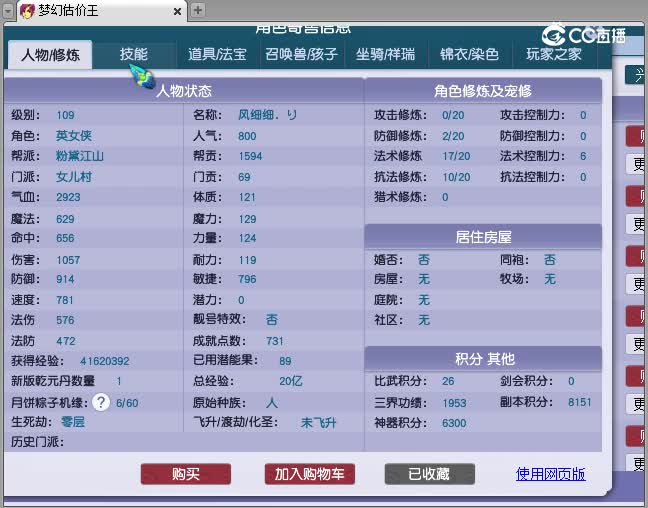Click the 居住房屋 section header

(x=483, y=237)
